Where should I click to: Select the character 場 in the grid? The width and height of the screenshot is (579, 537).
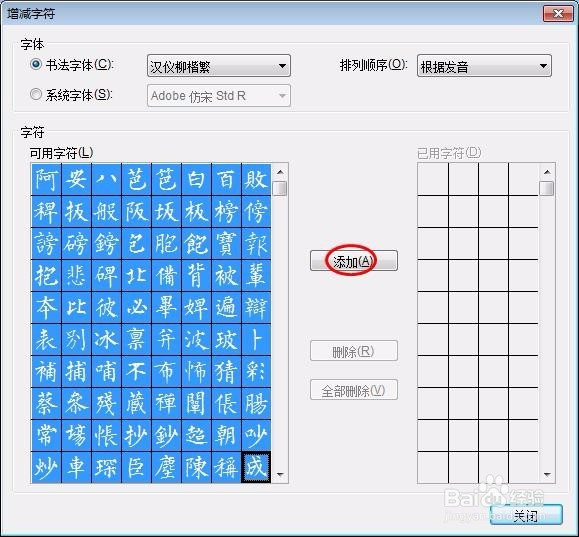click(x=76, y=435)
